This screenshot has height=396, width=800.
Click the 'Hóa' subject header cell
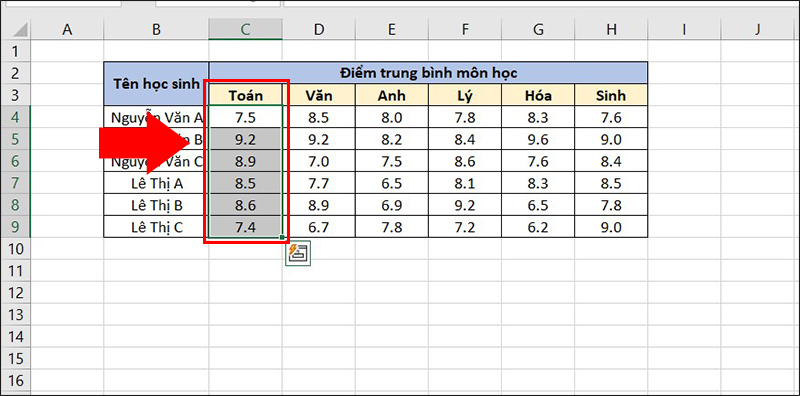(x=538, y=95)
